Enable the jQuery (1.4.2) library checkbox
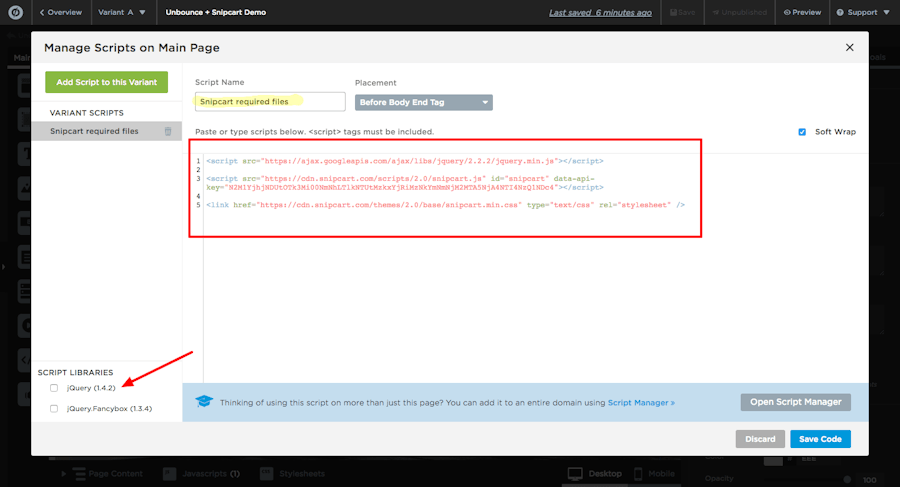The height and width of the screenshot is (487, 900). tap(54, 388)
